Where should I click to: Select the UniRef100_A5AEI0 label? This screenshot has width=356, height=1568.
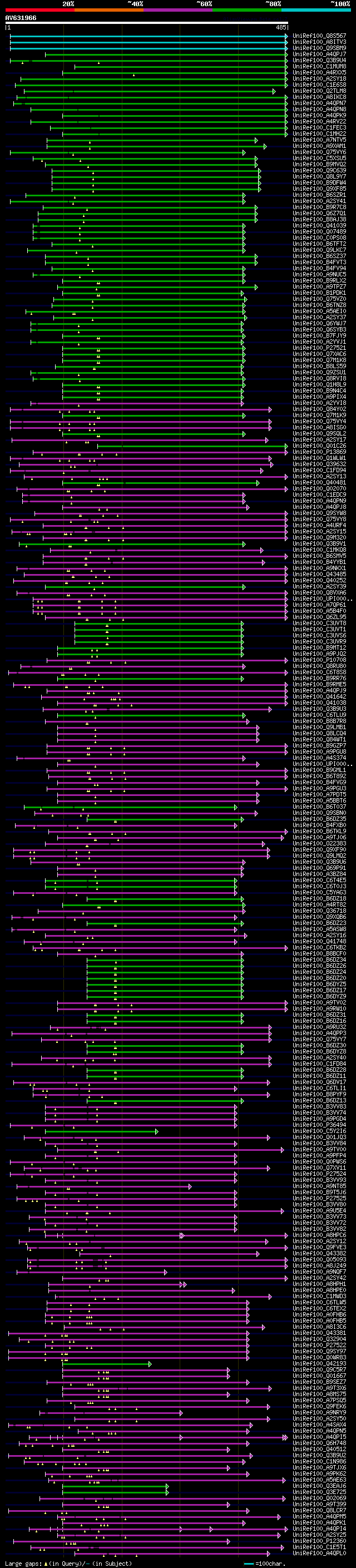(319, 311)
